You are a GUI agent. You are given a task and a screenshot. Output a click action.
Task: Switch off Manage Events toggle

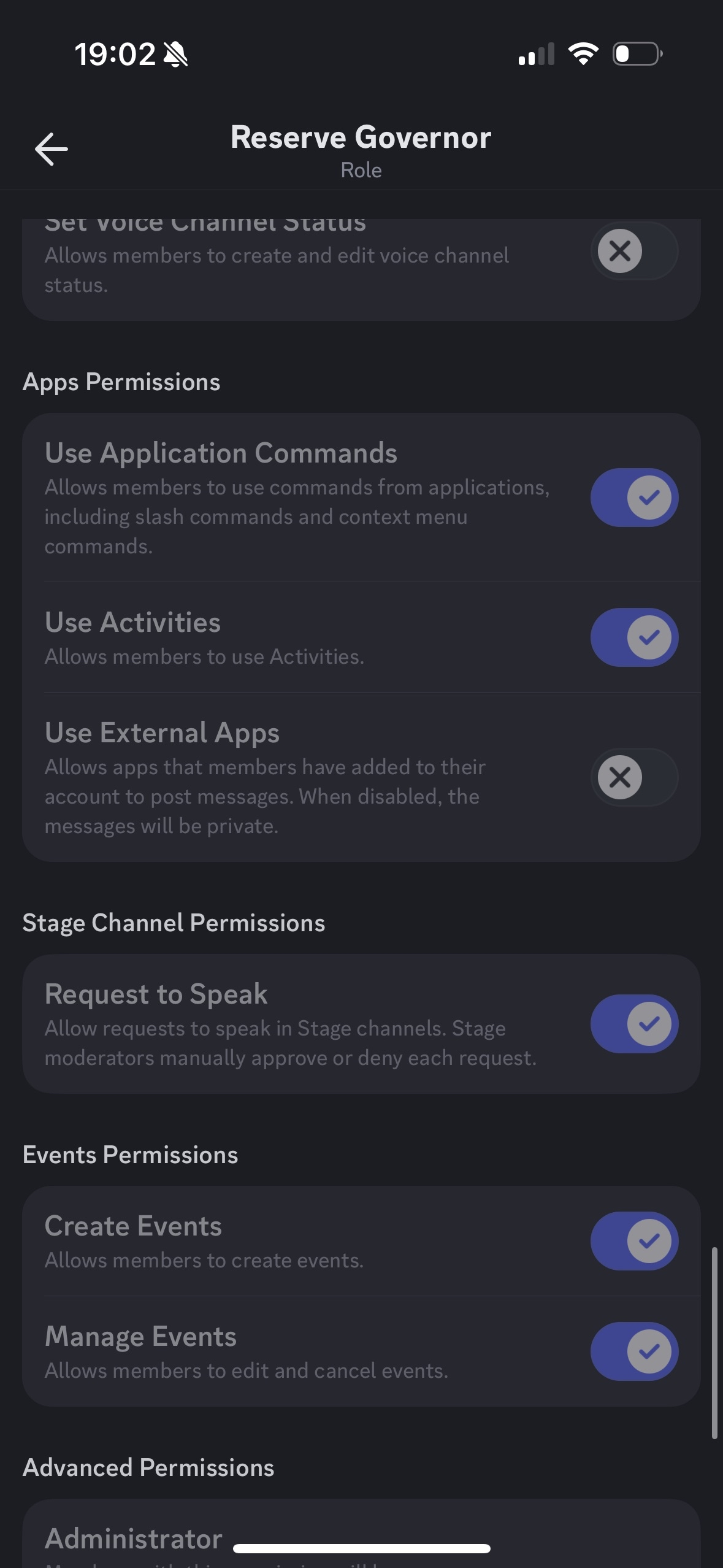pos(634,1351)
